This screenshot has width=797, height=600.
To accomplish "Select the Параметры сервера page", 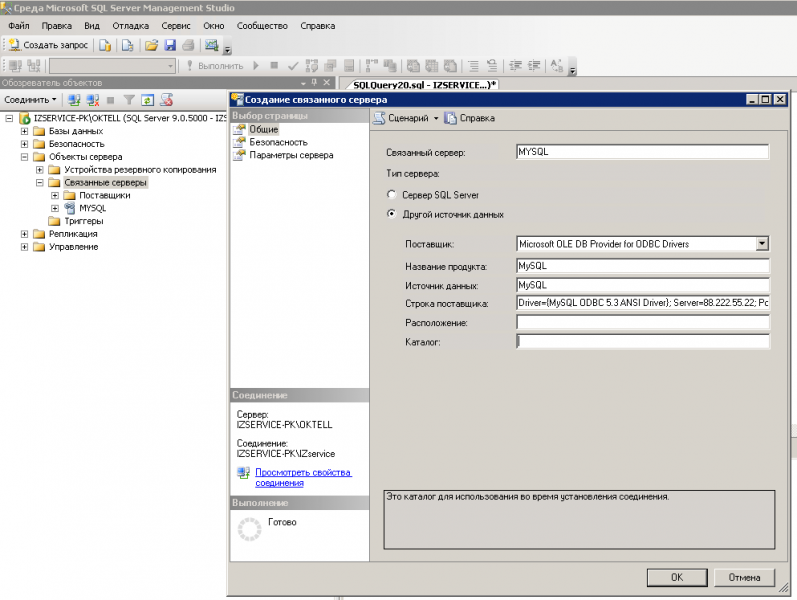I will pyautogui.click(x=291, y=155).
